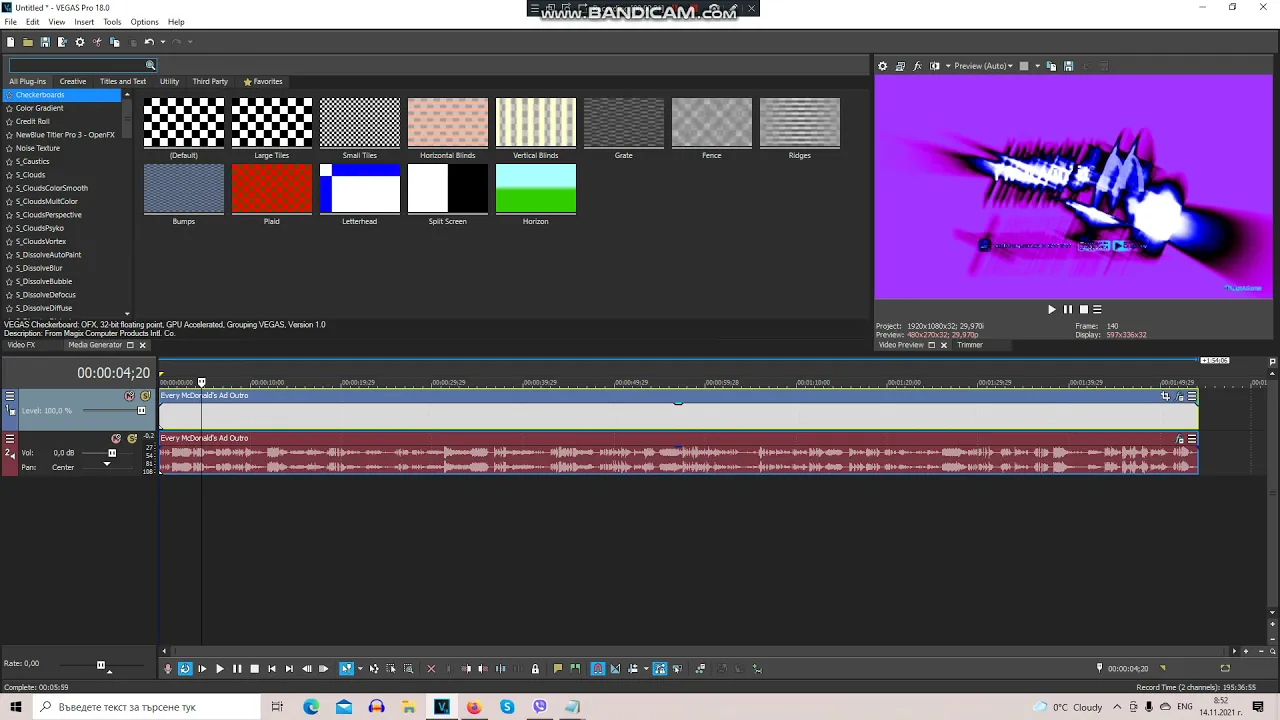Open the Third Party tab
This screenshot has width=1280, height=720.
pyautogui.click(x=210, y=81)
